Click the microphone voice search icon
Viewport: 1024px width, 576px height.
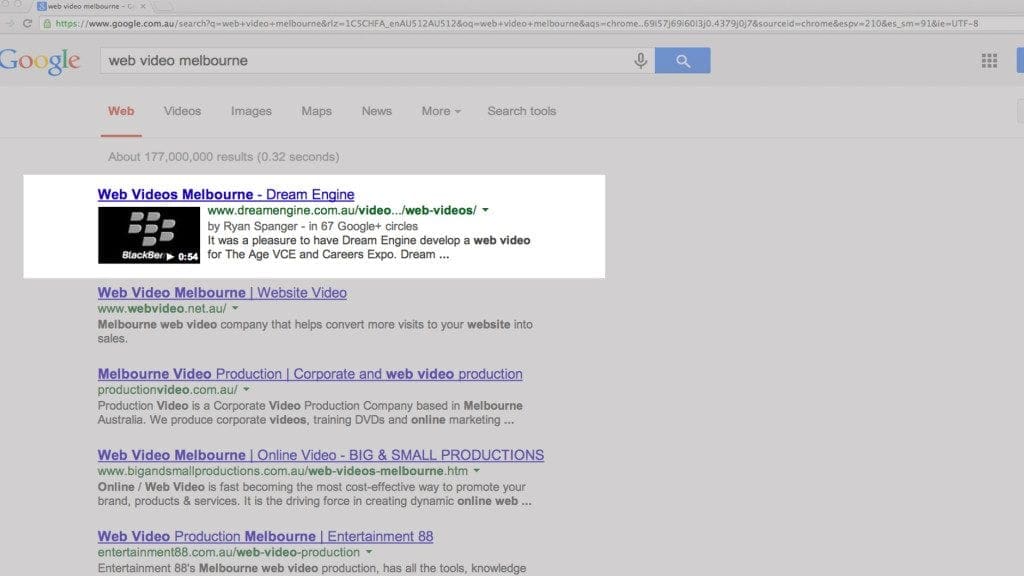pyautogui.click(x=640, y=61)
